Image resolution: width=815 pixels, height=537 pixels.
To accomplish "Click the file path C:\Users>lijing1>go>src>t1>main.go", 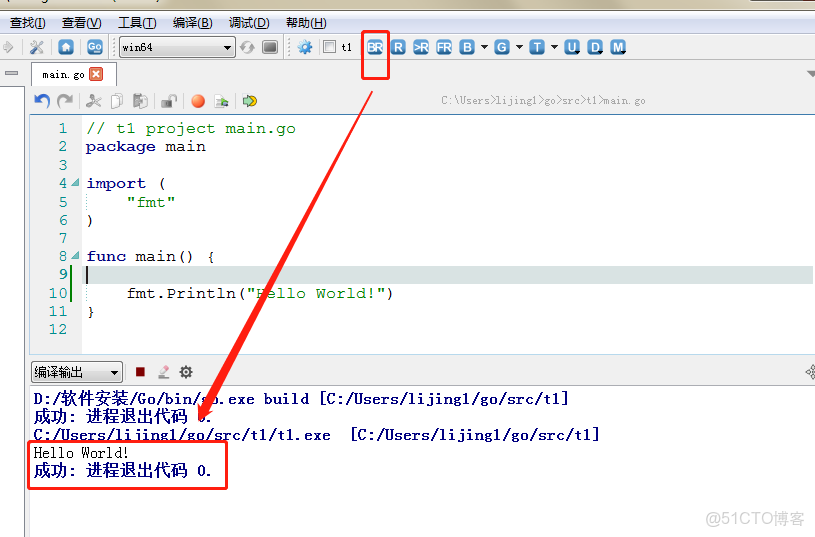I will pyautogui.click(x=543, y=100).
